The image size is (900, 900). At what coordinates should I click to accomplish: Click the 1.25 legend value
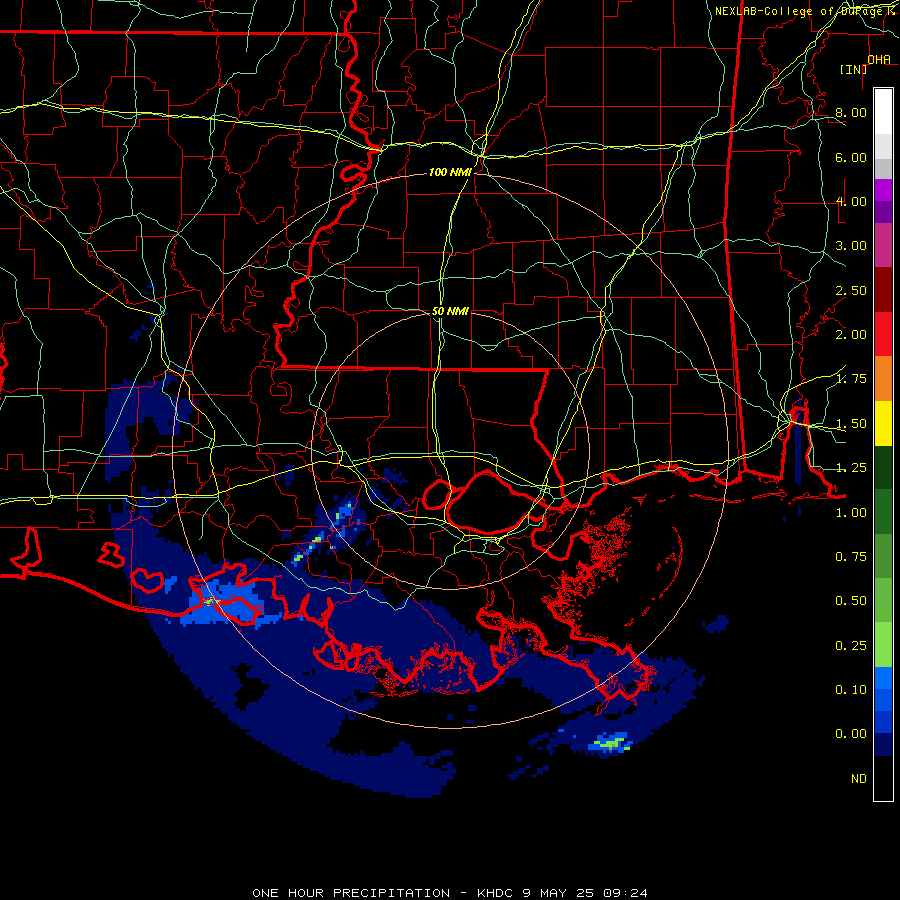point(850,468)
